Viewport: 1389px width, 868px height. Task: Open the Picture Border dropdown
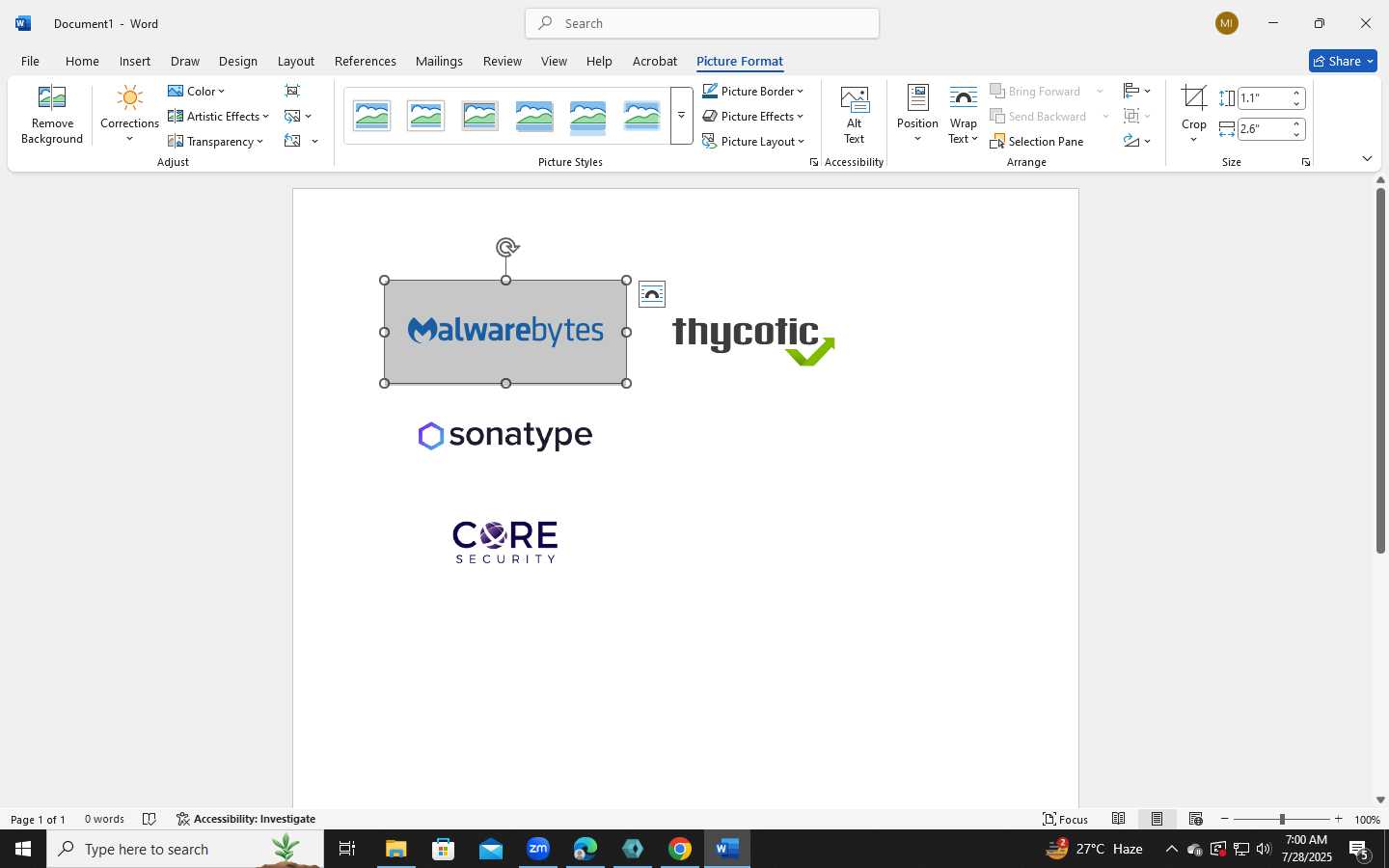click(752, 91)
